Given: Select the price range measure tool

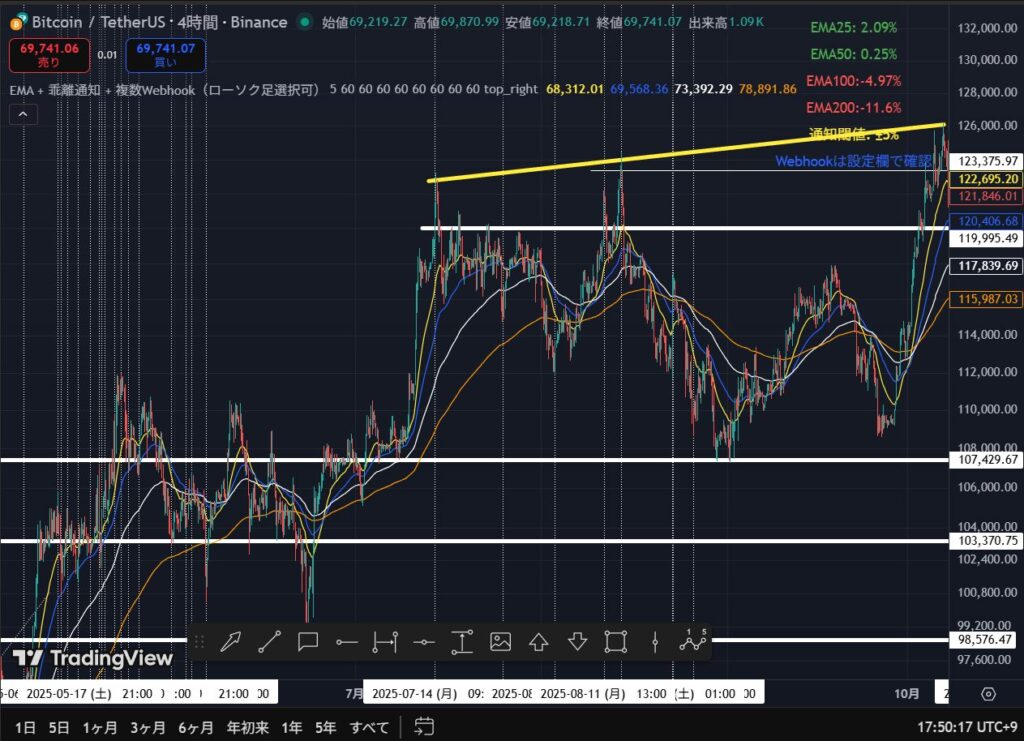Looking at the screenshot, I should click(x=462, y=641).
